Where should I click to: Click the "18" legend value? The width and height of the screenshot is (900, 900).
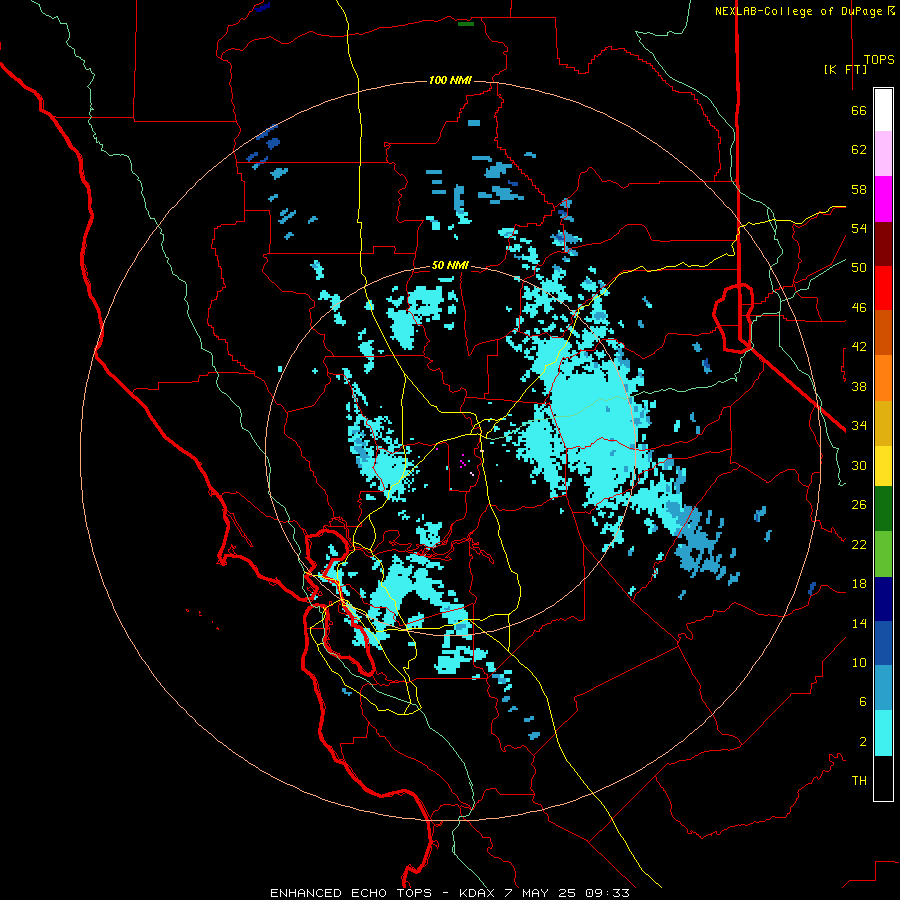click(x=859, y=584)
